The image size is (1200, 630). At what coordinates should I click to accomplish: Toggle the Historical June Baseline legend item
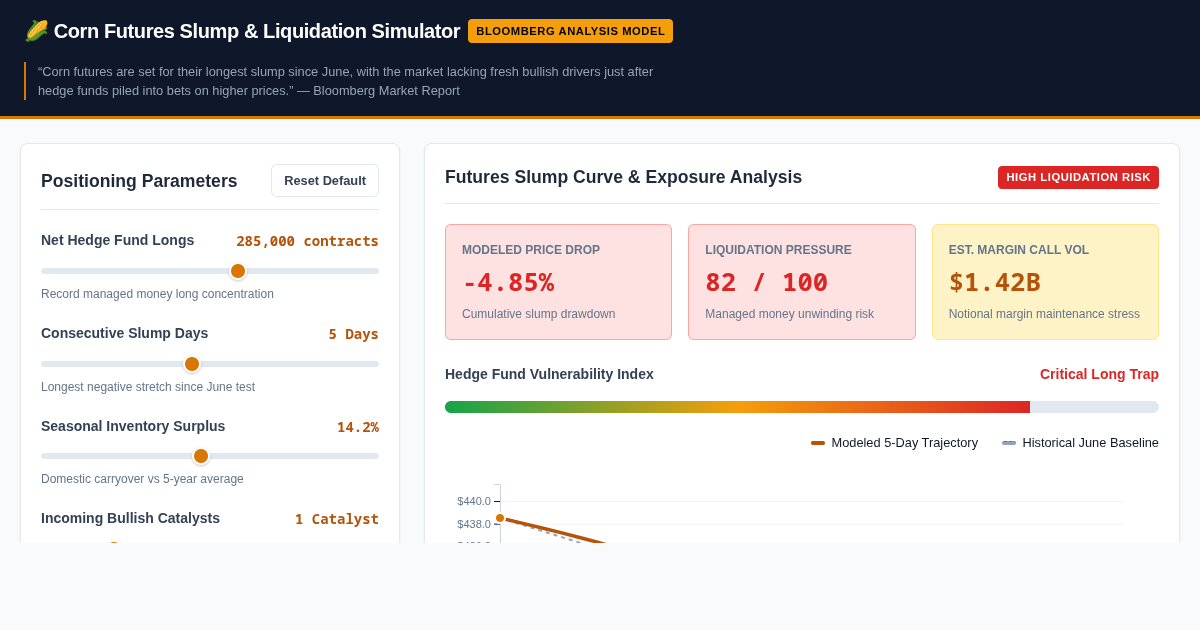(x=1080, y=442)
